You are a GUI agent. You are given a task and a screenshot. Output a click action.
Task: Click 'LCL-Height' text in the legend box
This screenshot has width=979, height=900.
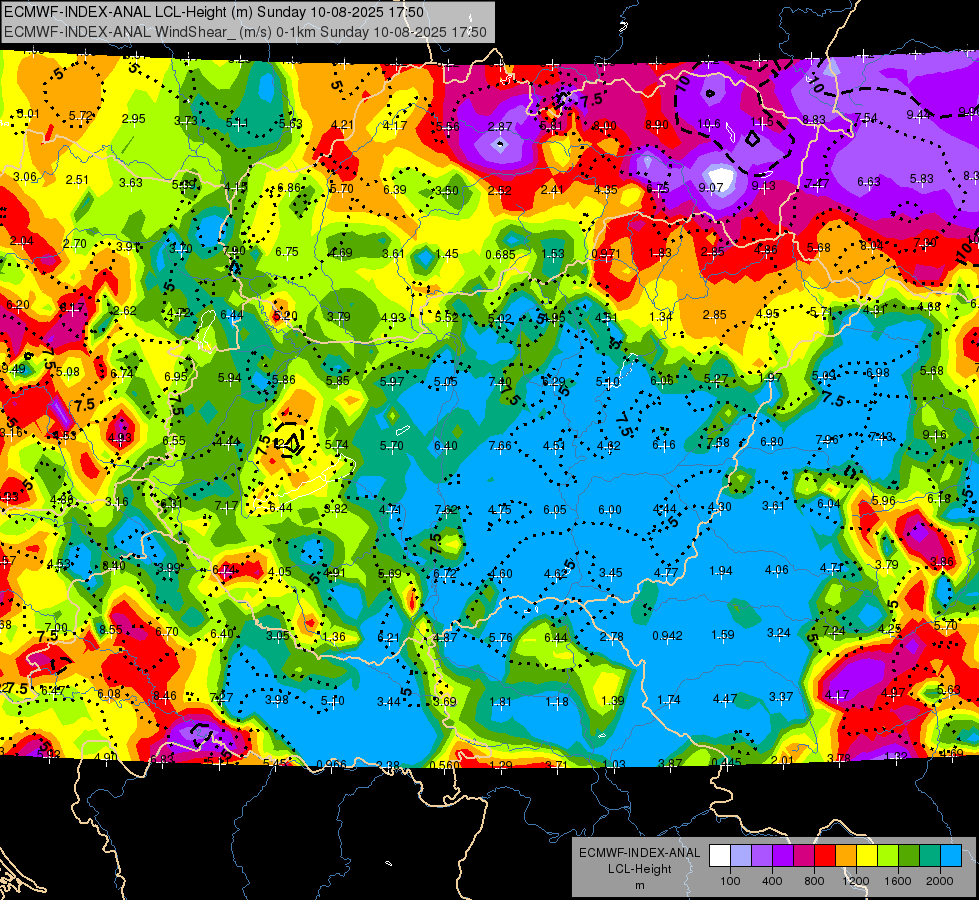(639, 869)
